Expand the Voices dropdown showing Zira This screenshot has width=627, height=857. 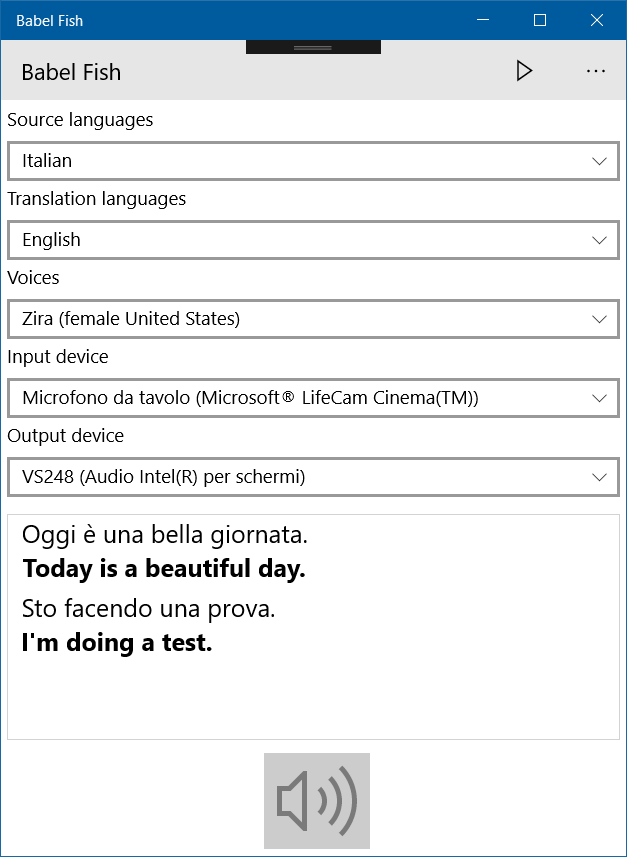tap(313, 319)
